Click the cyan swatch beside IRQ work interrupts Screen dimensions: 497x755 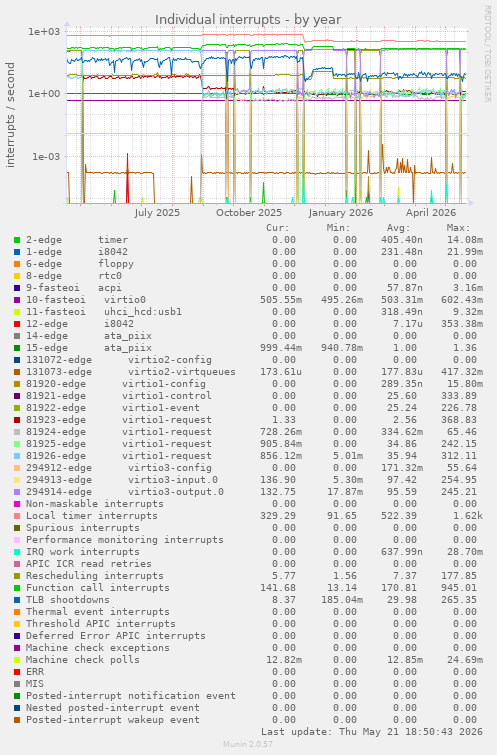pyautogui.click(x=17, y=552)
